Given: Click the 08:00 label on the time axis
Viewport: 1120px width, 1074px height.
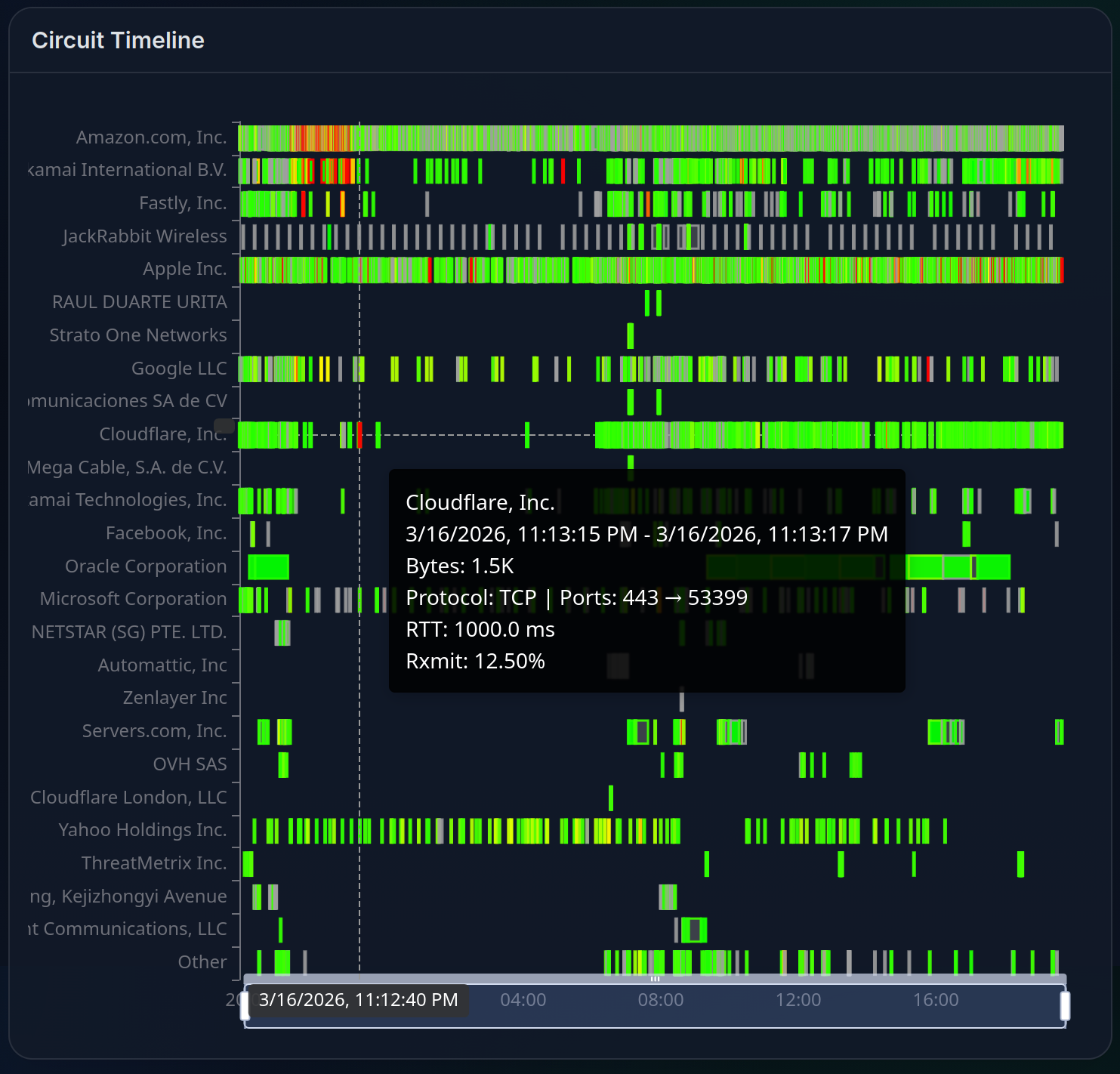Looking at the screenshot, I should (662, 999).
